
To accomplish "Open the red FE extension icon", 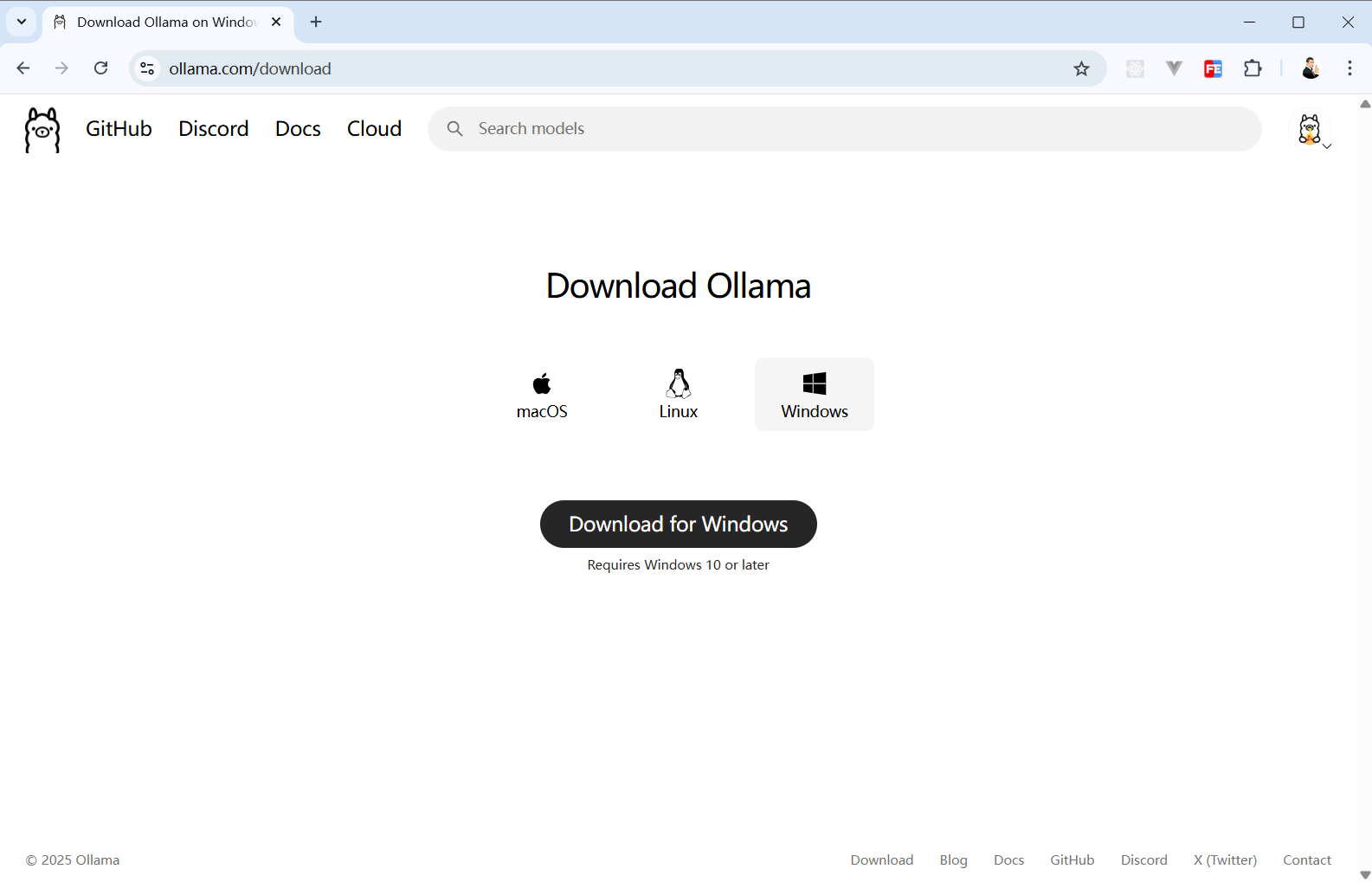I will 1213,69.
